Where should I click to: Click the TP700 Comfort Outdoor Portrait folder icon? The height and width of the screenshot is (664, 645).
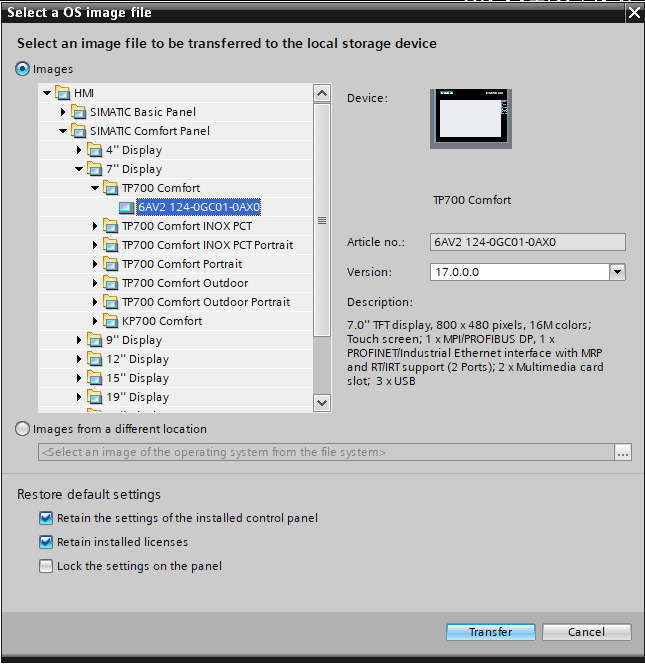111,302
